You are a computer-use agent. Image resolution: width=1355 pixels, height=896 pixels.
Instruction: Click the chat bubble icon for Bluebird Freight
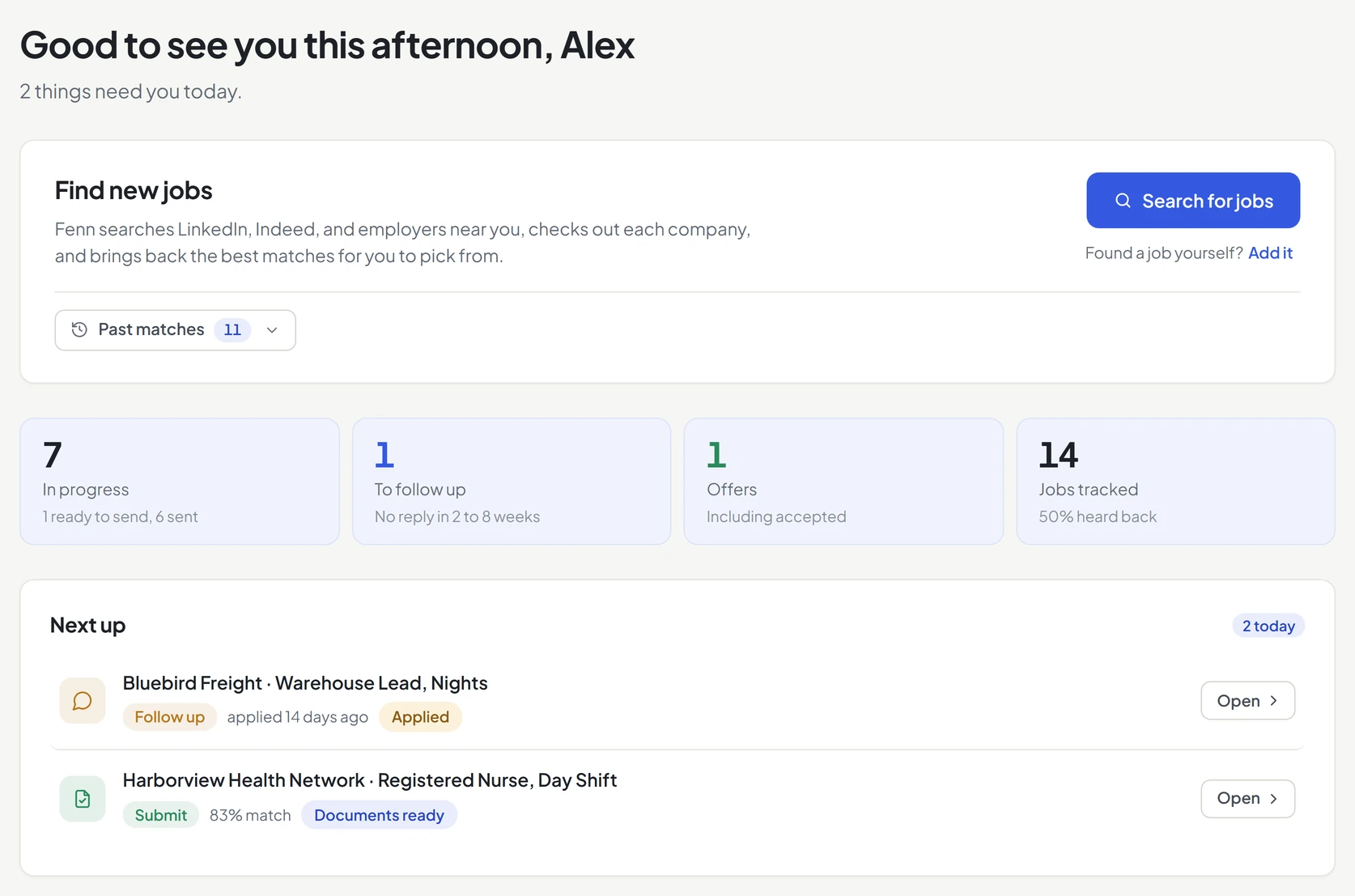[x=83, y=701]
